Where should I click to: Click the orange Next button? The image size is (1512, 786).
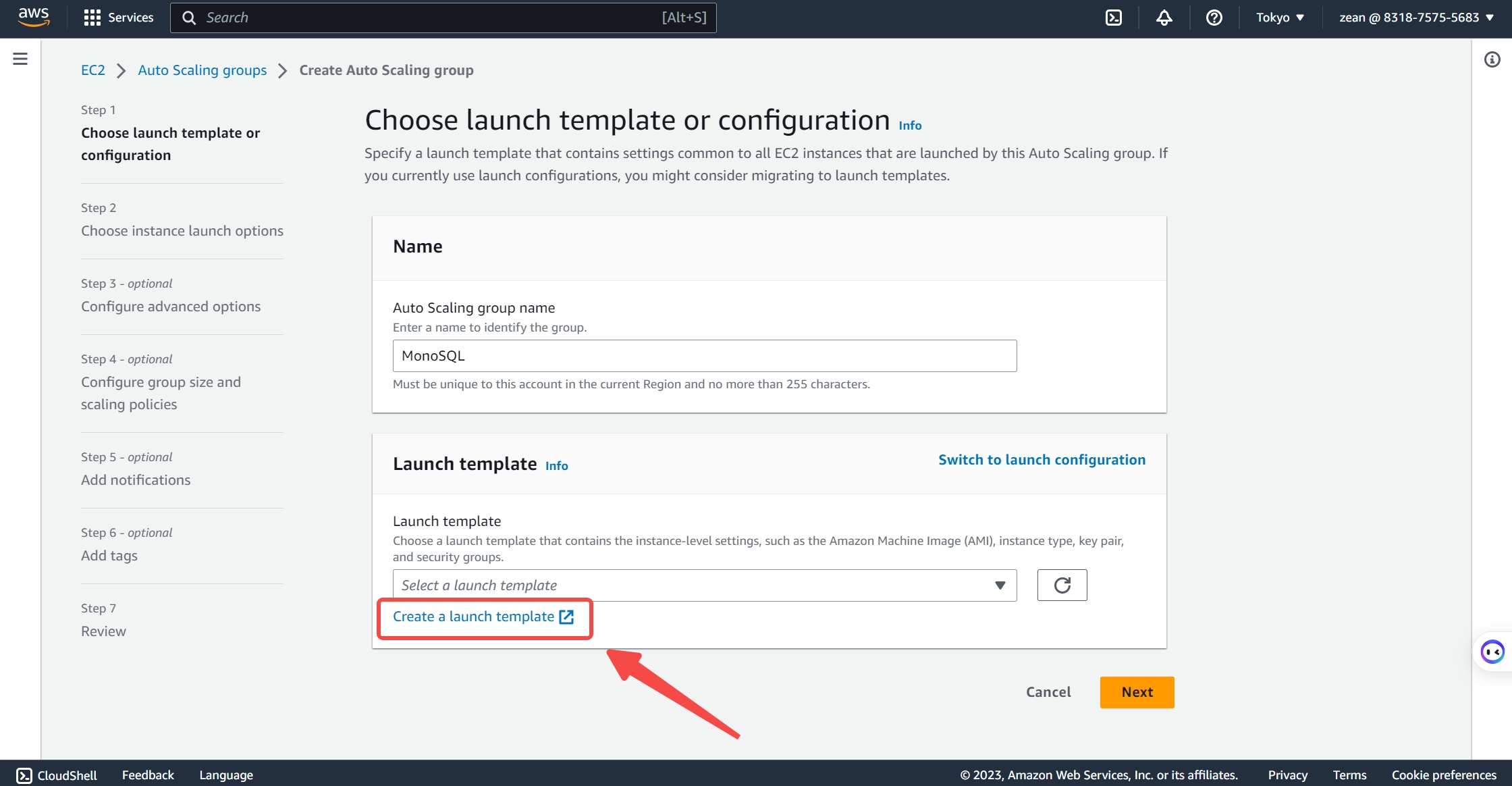tap(1137, 692)
